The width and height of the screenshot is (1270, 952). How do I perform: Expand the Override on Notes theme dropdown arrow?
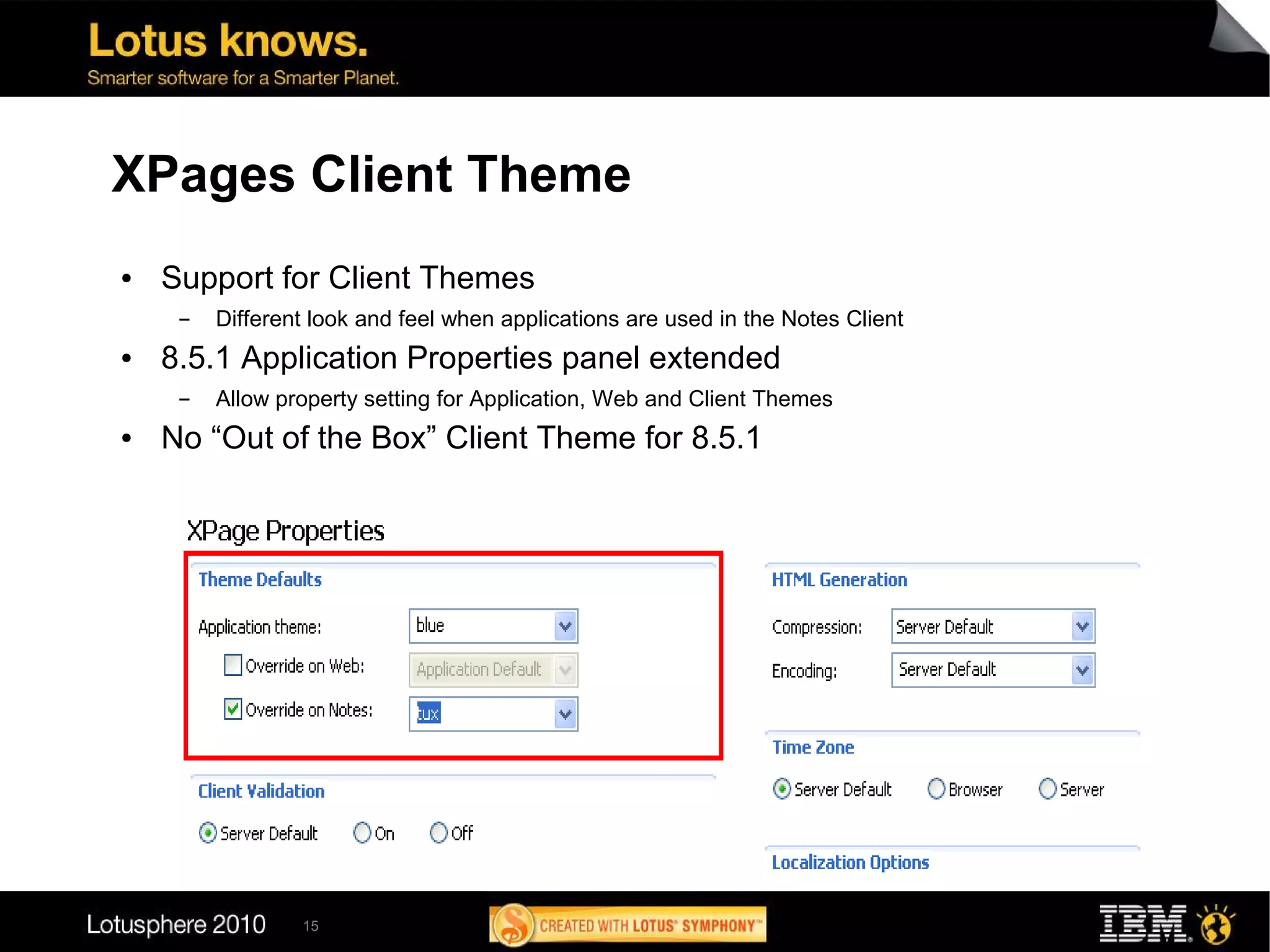[x=565, y=714]
